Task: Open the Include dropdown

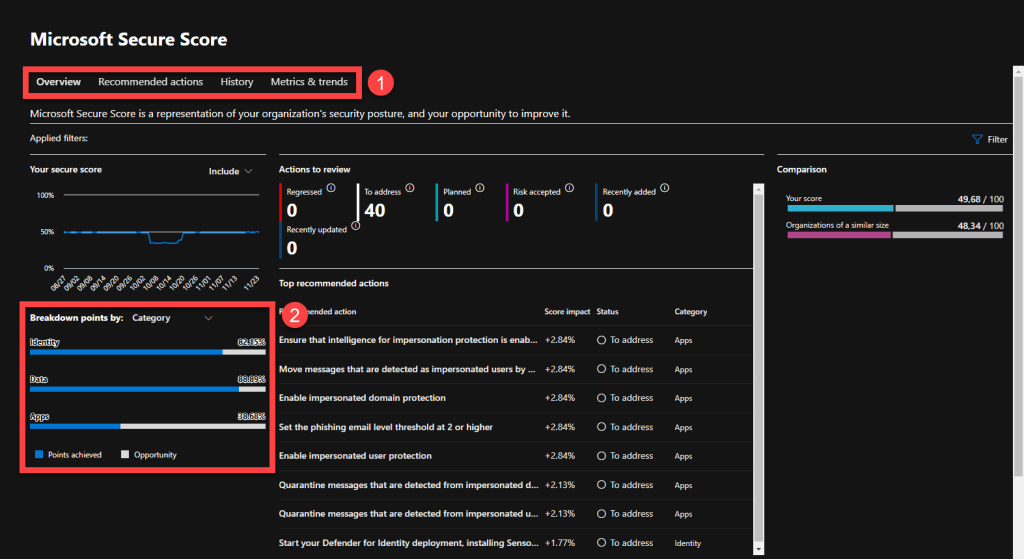Action: point(230,171)
